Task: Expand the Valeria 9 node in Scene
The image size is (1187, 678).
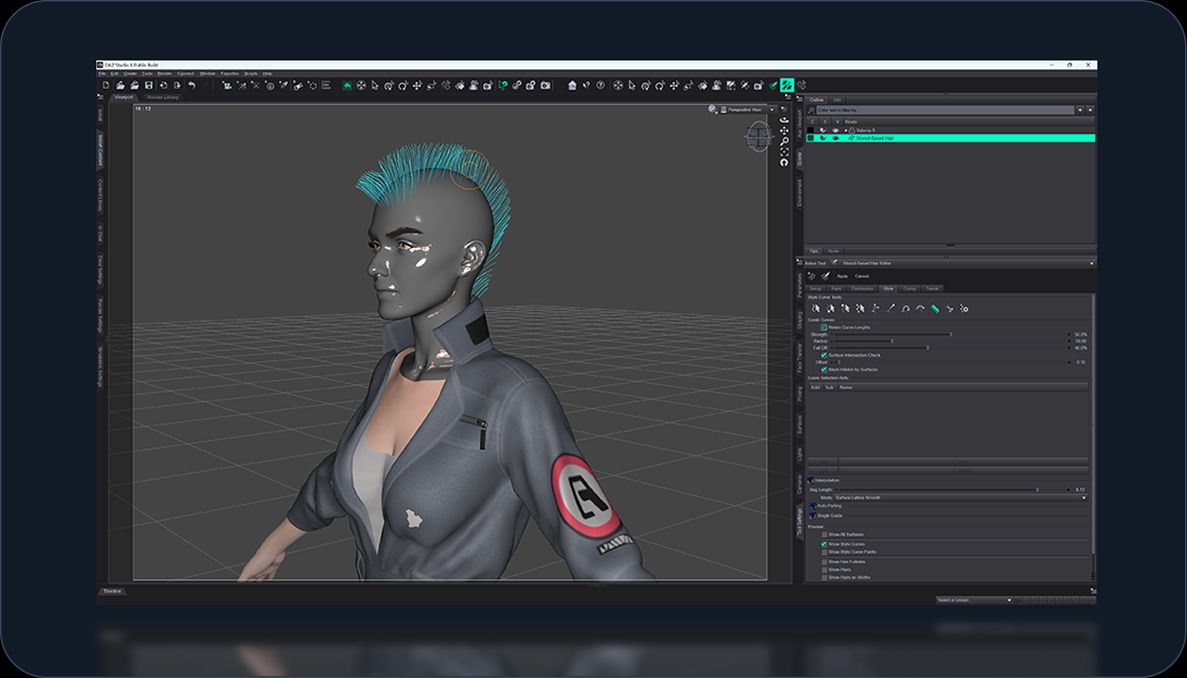Action: coord(846,130)
